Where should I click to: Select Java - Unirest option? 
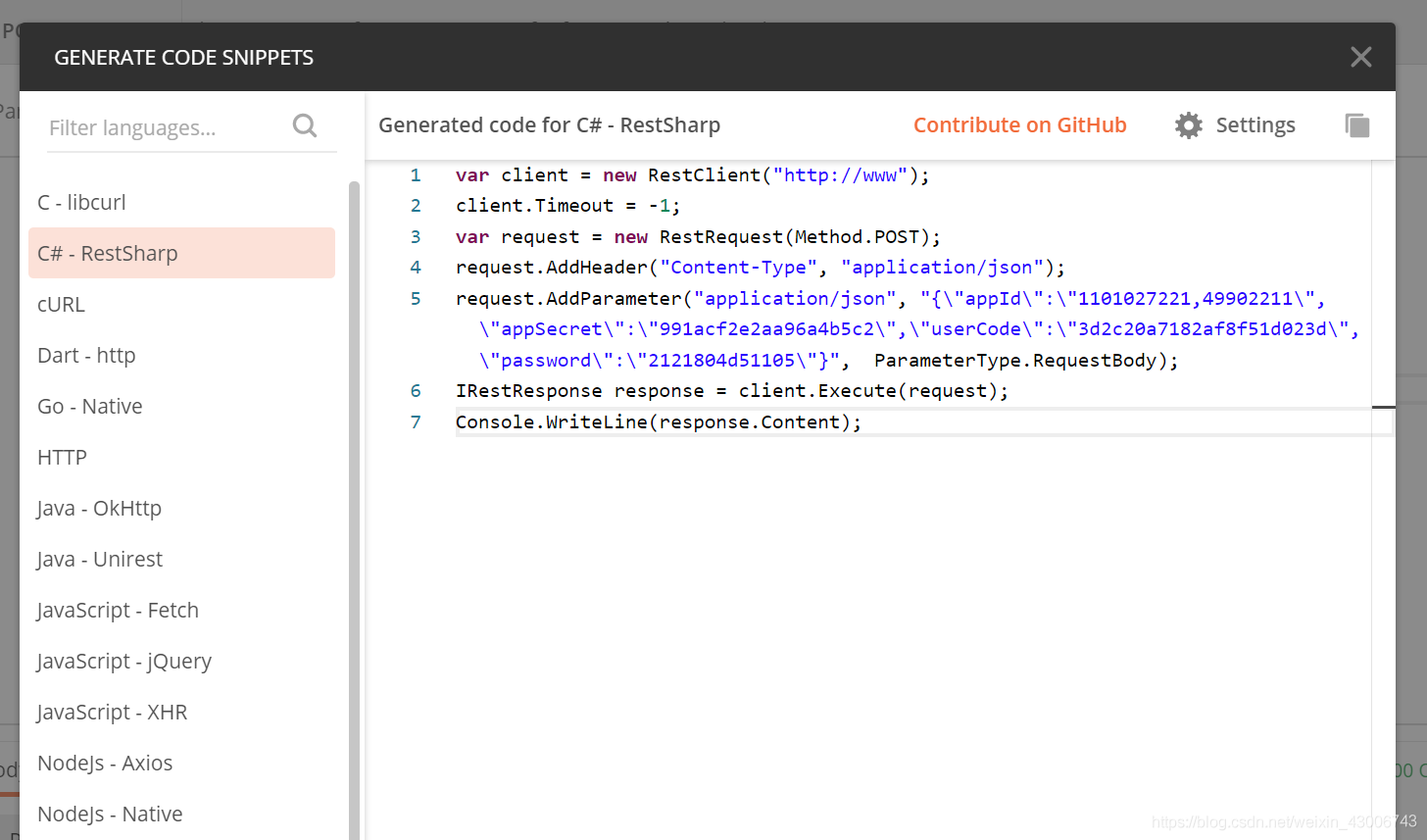[x=100, y=560]
